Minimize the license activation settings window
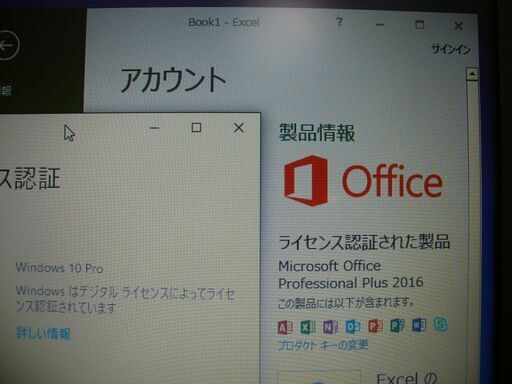The height and width of the screenshot is (384, 512). coord(154,128)
